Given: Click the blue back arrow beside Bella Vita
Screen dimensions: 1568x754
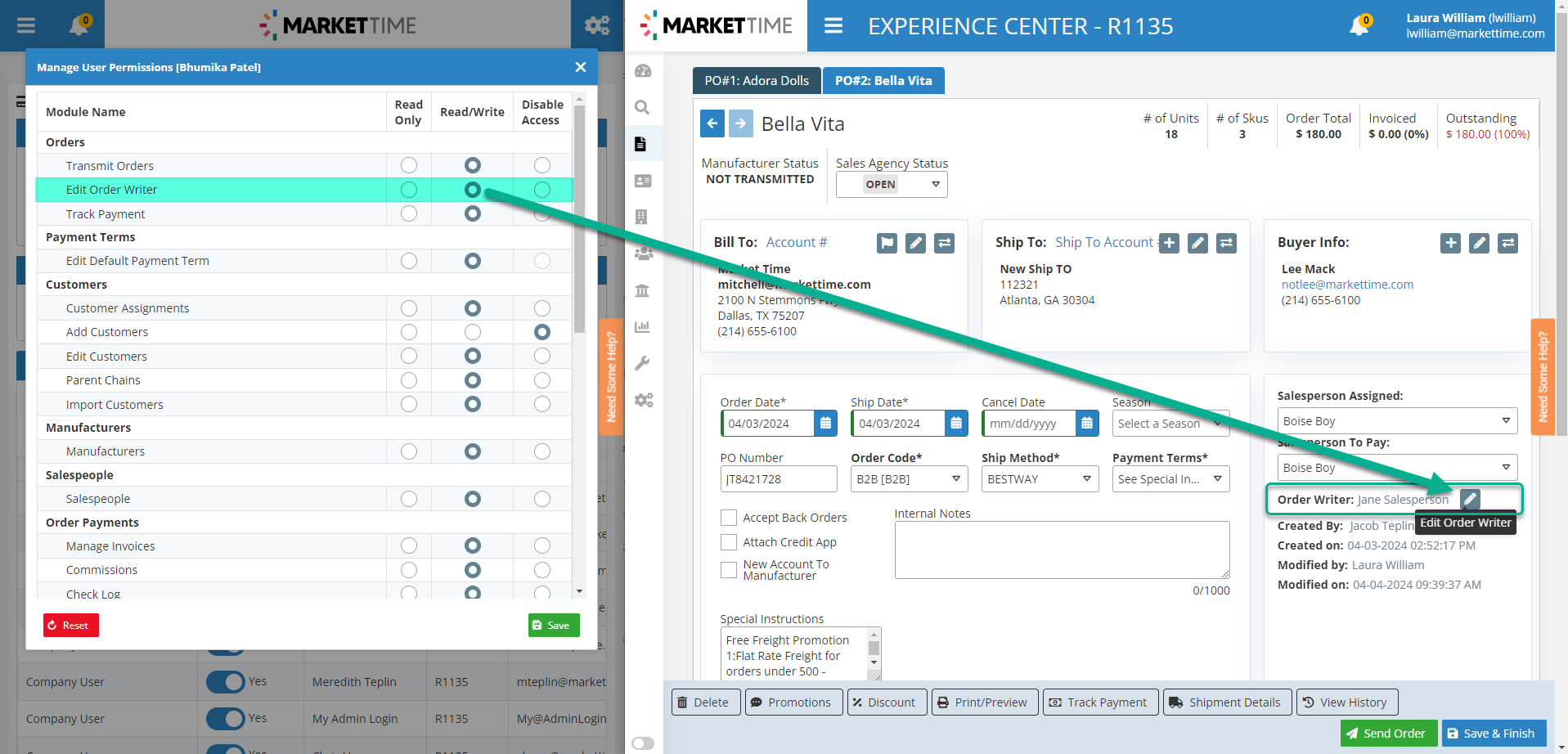Looking at the screenshot, I should tap(712, 123).
